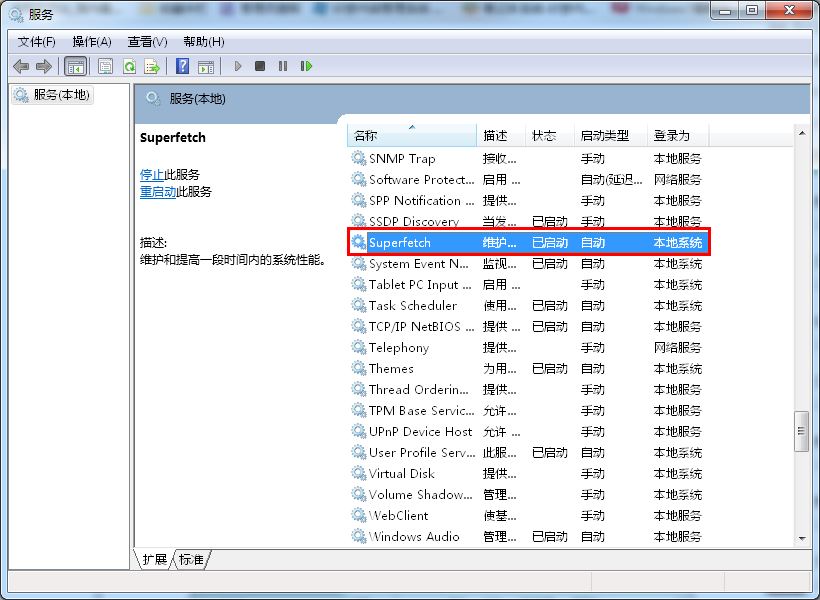The width and height of the screenshot is (820, 600).
Task: Select the Thread Ordering gear icon
Action: pos(358,389)
